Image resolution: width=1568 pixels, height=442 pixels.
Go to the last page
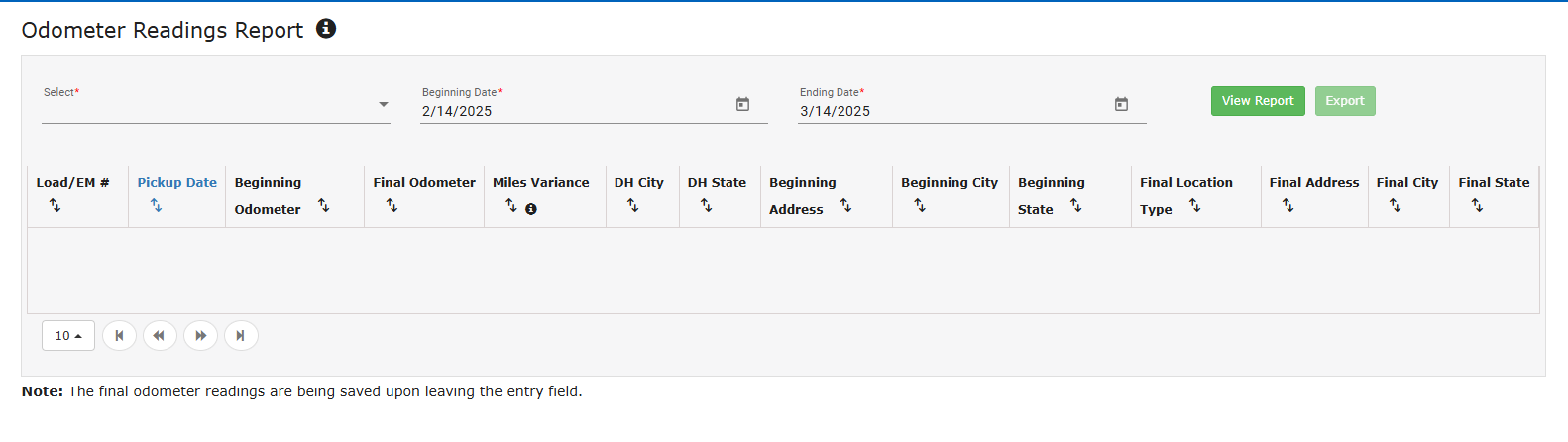[241, 336]
